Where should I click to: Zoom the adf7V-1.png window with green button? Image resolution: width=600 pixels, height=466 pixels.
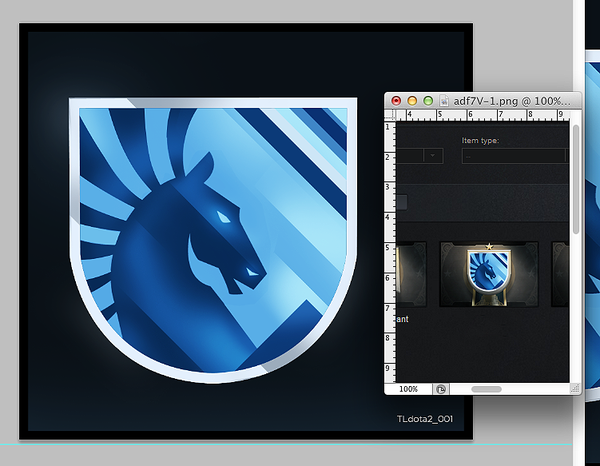428,101
